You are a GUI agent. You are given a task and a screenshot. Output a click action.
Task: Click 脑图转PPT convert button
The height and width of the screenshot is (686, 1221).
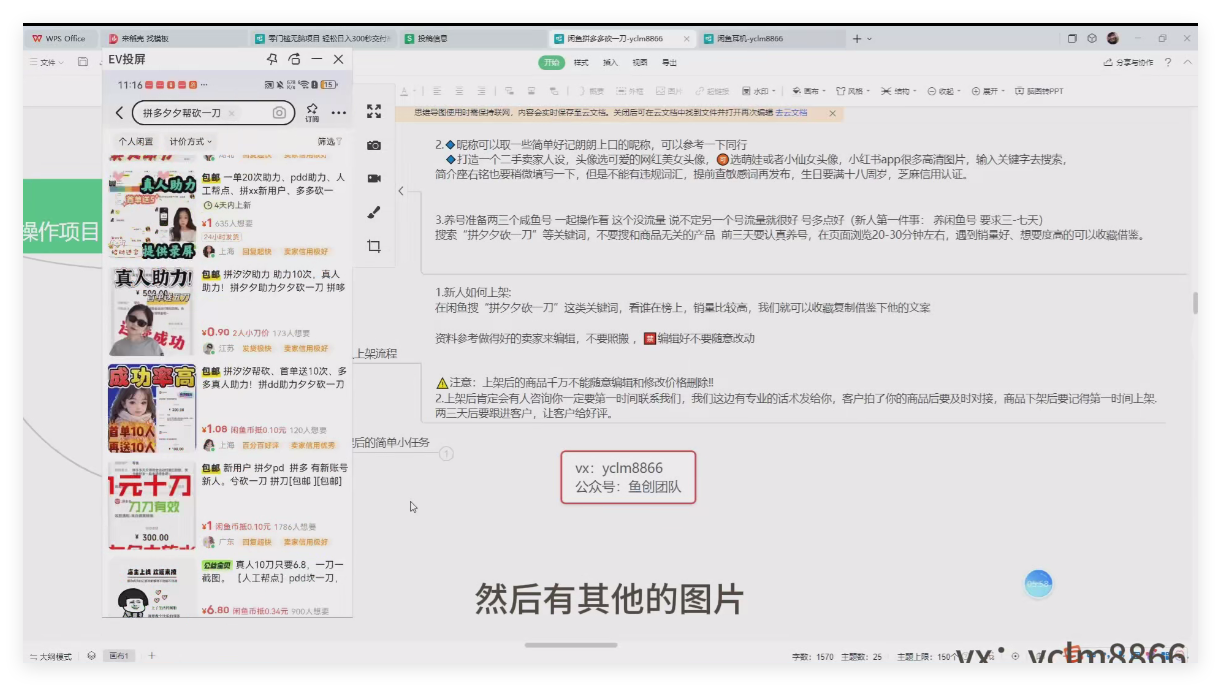tap(1039, 91)
